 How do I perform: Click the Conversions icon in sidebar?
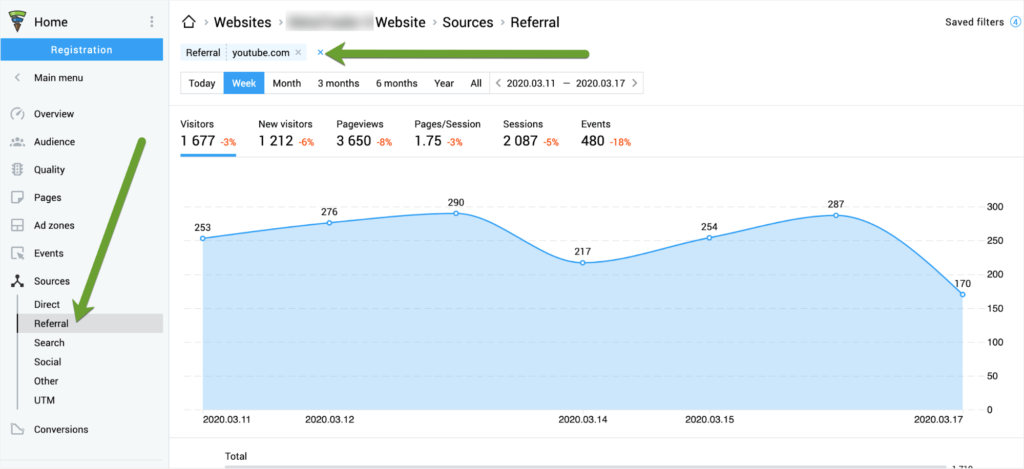(18, 429)
